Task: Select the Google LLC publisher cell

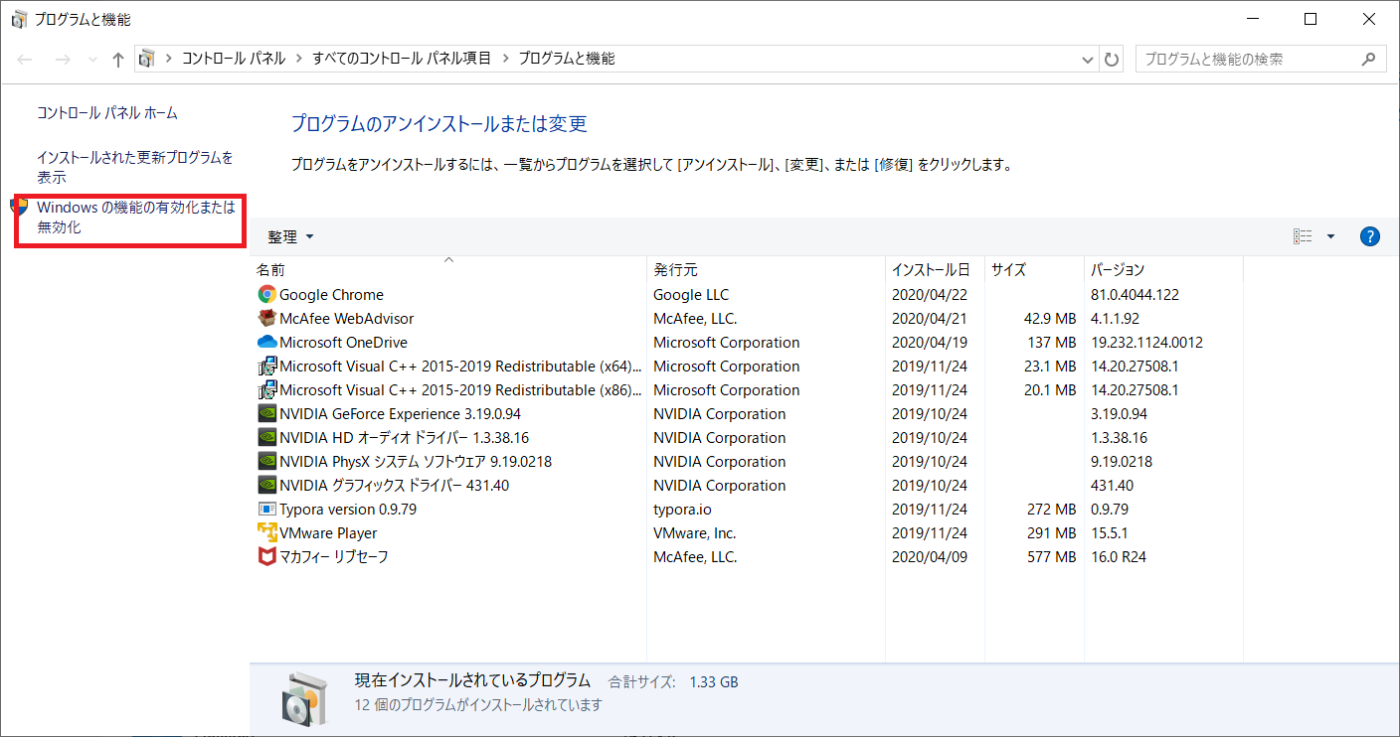Action: point(691,295)
